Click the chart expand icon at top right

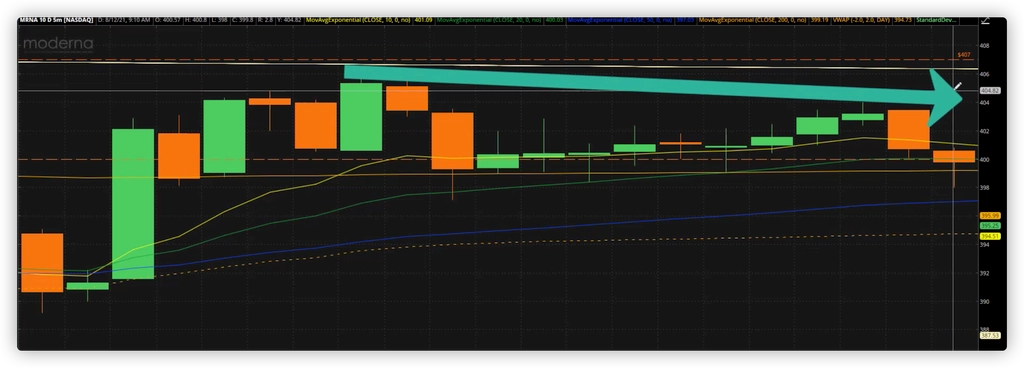coord(985,21)
